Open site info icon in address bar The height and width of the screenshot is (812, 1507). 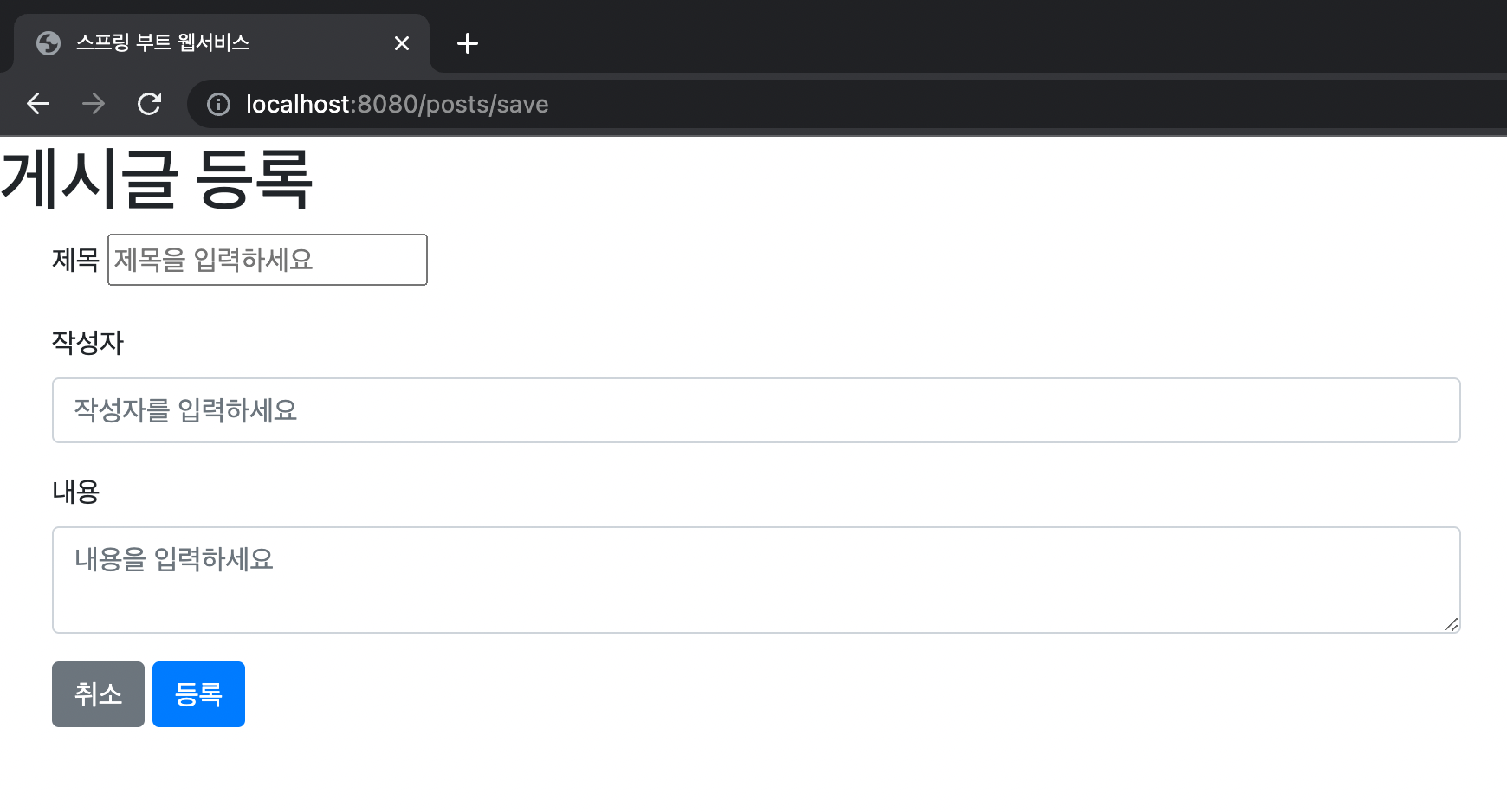click(218, 105)
